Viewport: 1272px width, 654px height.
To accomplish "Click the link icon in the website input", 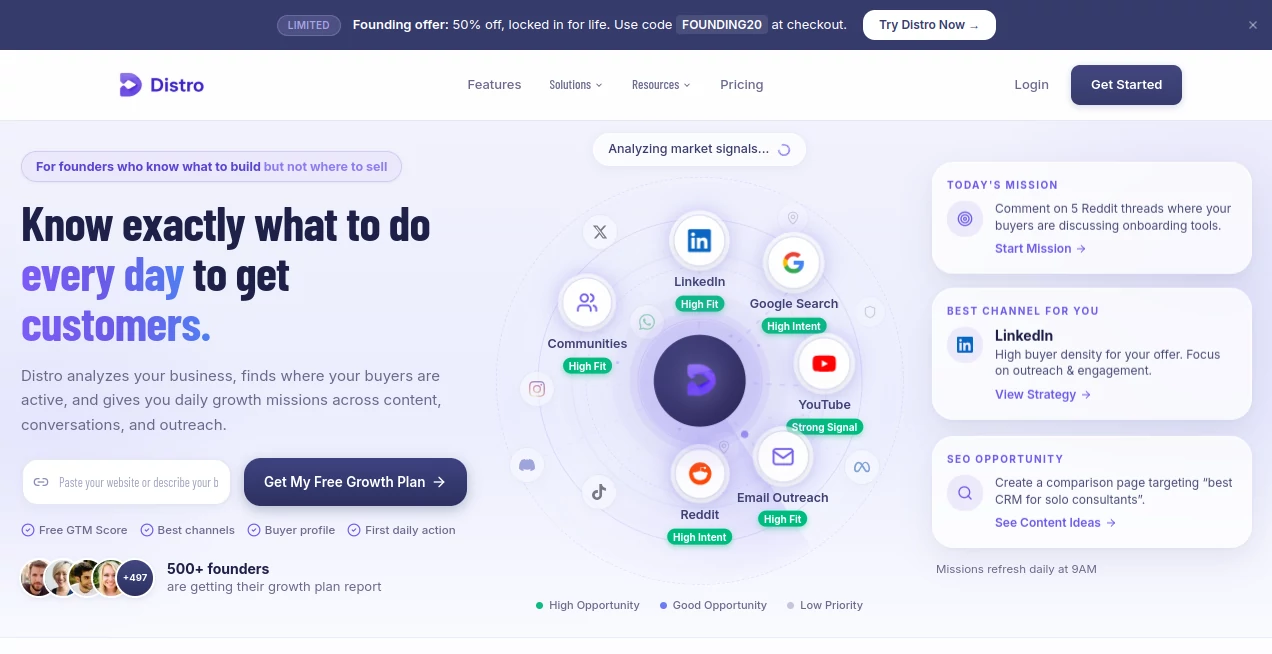I will pyautogui.click(x=41, y=482).
